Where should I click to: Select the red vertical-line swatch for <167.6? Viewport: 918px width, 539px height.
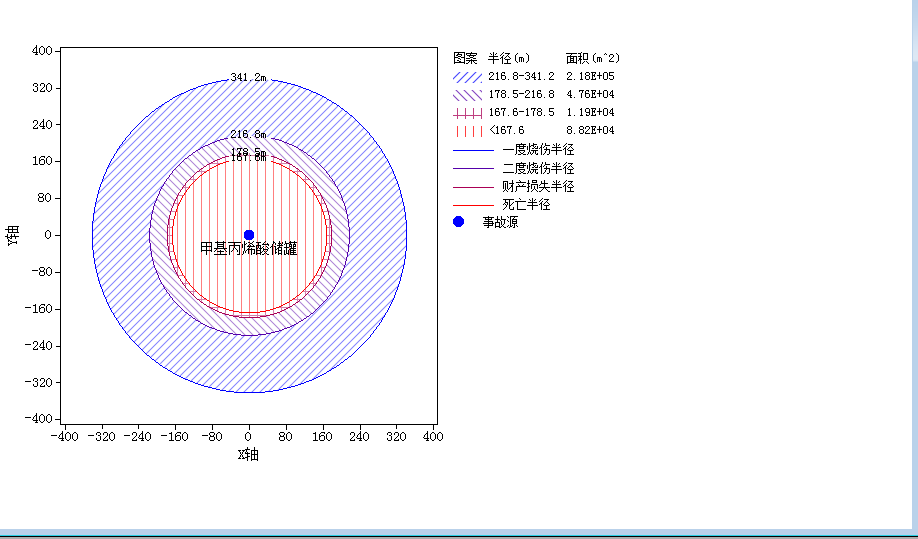(467, 131)
